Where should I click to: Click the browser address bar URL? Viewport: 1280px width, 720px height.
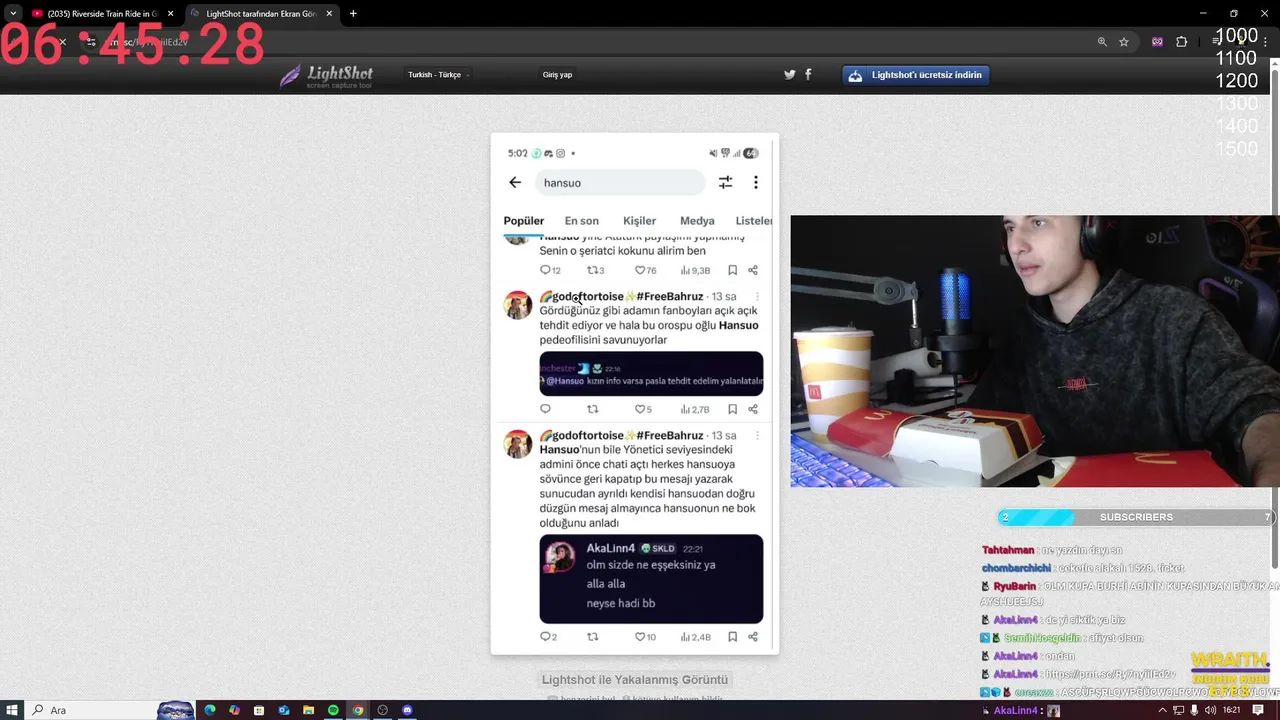tap(148, 42)
